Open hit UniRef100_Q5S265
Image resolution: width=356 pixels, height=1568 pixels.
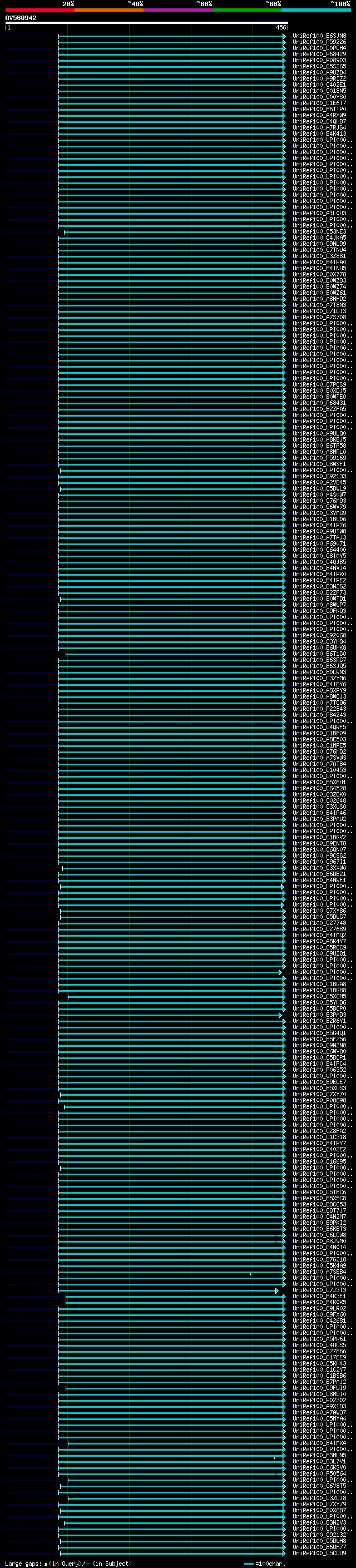tap(319, 66)
